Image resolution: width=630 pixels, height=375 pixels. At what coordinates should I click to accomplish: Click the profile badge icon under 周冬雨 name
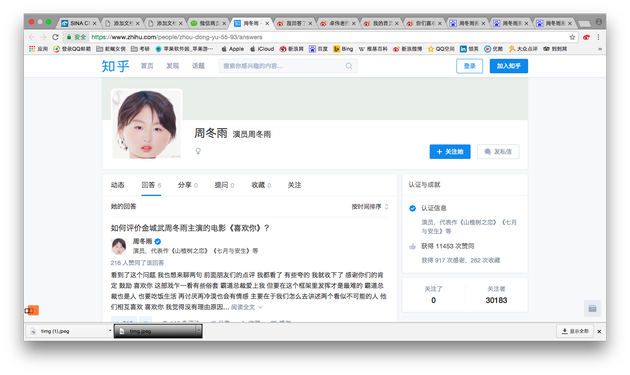click(x=198, y=151)
